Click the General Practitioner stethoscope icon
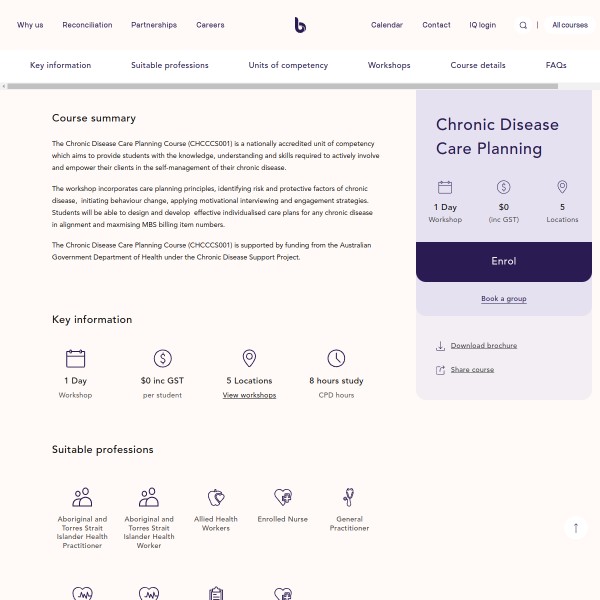This screenshot has height=600, width=600. pos(349,497)
